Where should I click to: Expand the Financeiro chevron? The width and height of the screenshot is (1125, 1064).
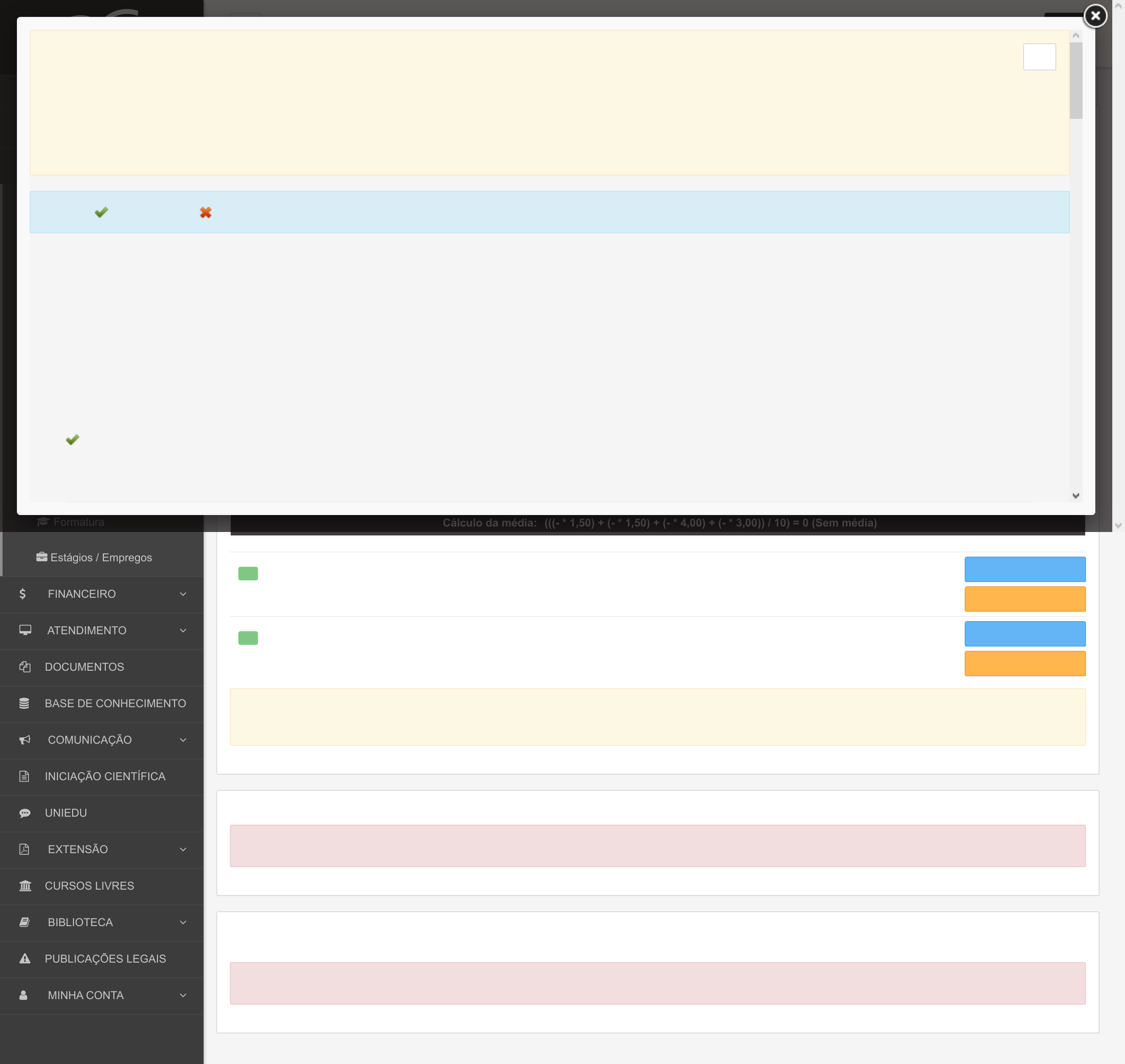(182, 594)
